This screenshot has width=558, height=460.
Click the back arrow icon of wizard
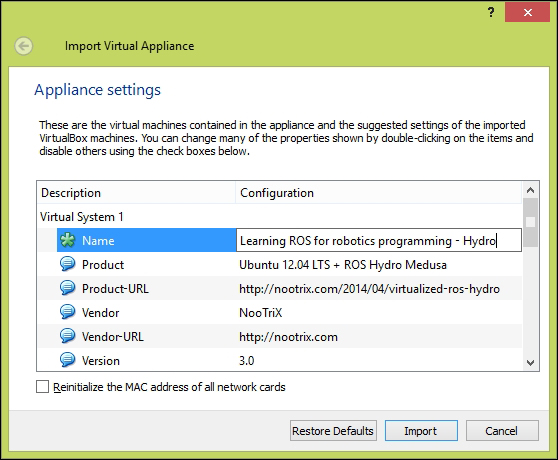pyautogui.click(x=24, y=46)
